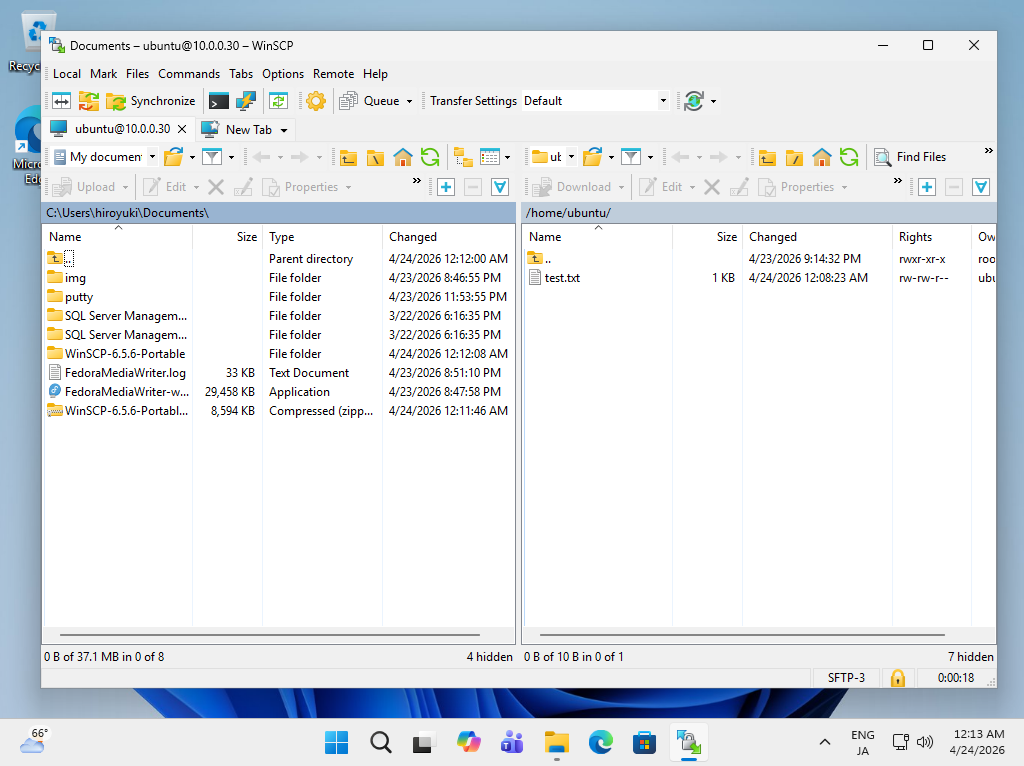Open session in PuTTY icon
Image resolution: width=1024 pixels, height=766 pixels.
click(246, 101)
